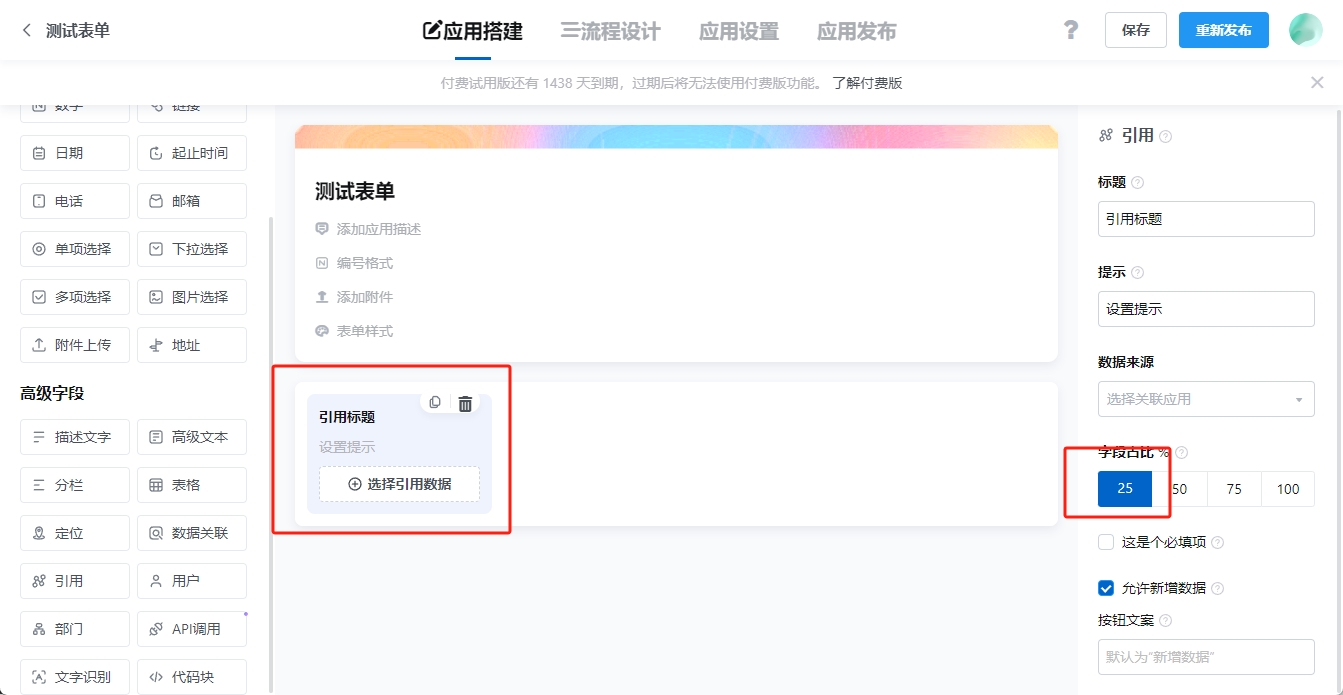The image size is (1343, 695).
Task: Click the 按钮文案 input field
Action: click(x=1205, y=657)
